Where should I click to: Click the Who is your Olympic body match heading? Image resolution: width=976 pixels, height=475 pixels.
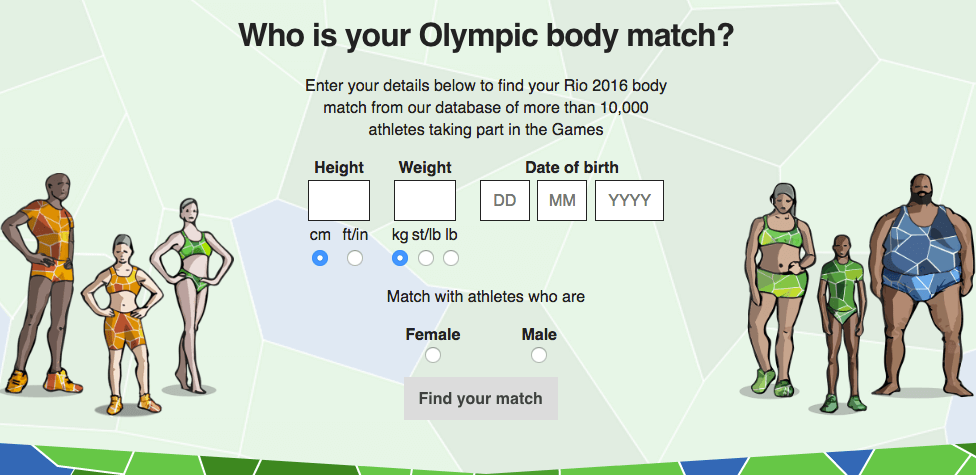tap(486, 35)
